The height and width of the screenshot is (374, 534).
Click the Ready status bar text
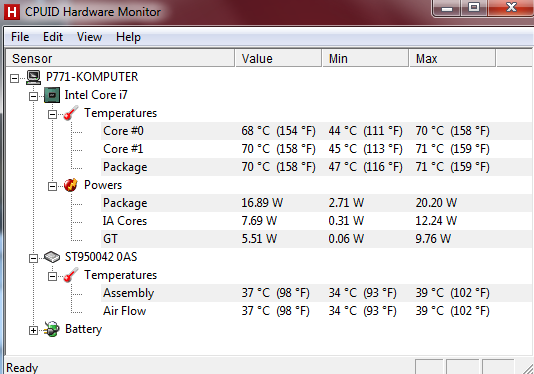coord(22,368)
